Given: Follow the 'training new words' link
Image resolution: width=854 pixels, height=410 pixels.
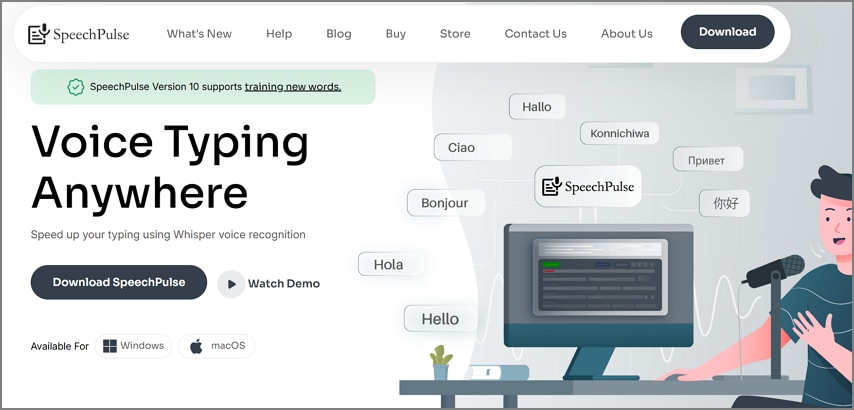Looking at the screenshot, I should pos(293,87).
